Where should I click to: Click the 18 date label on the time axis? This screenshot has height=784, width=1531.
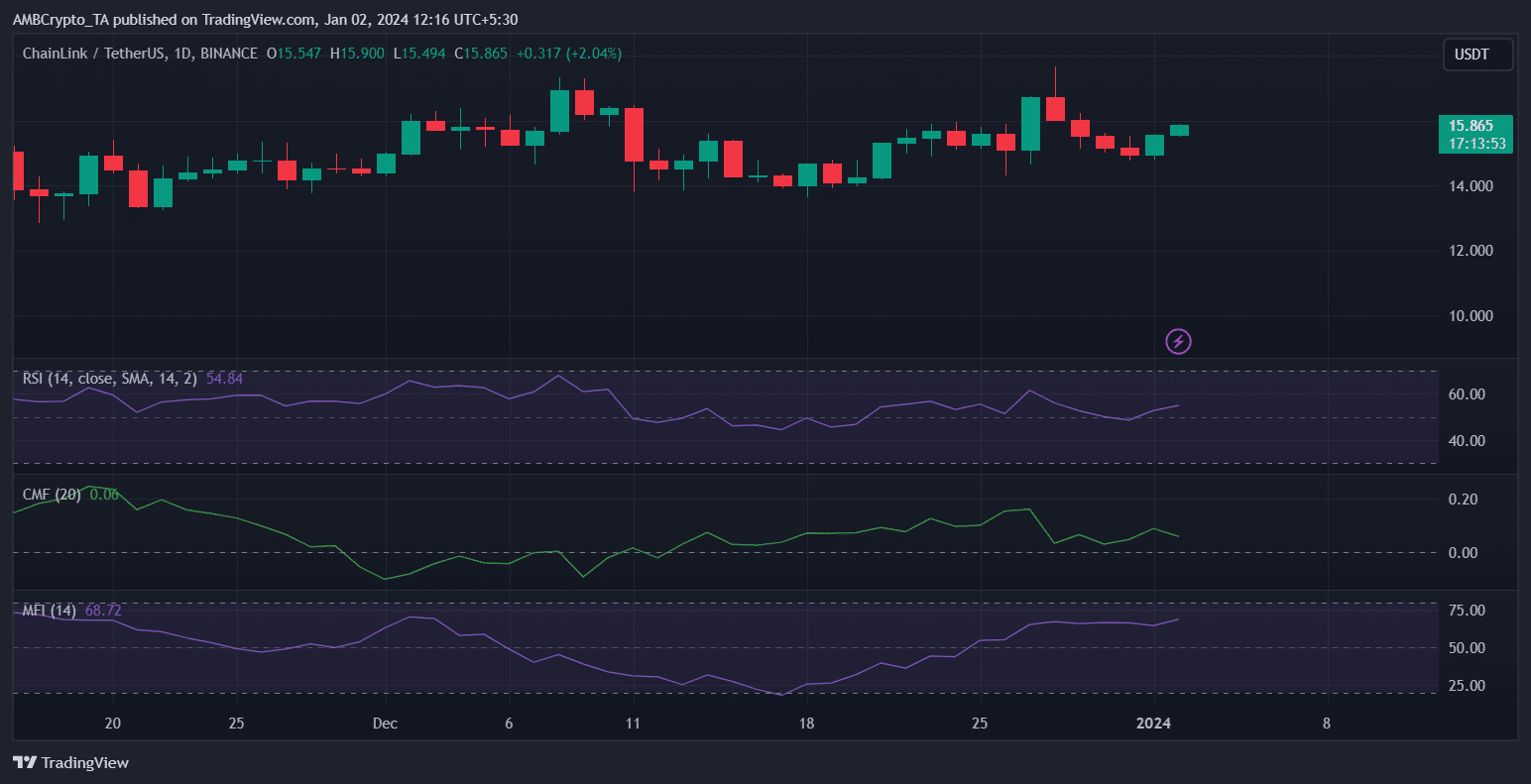click(x=806, y=724)
